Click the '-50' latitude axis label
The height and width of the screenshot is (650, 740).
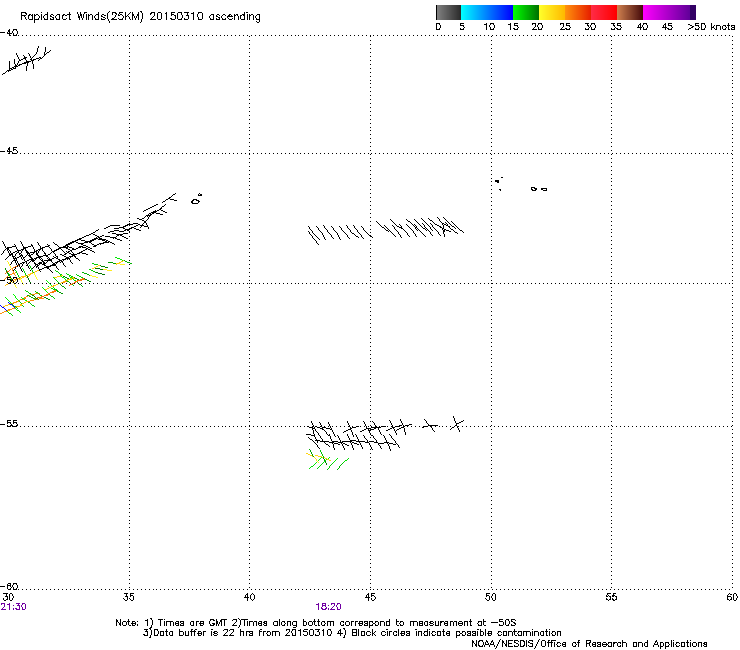coord(9,280)
